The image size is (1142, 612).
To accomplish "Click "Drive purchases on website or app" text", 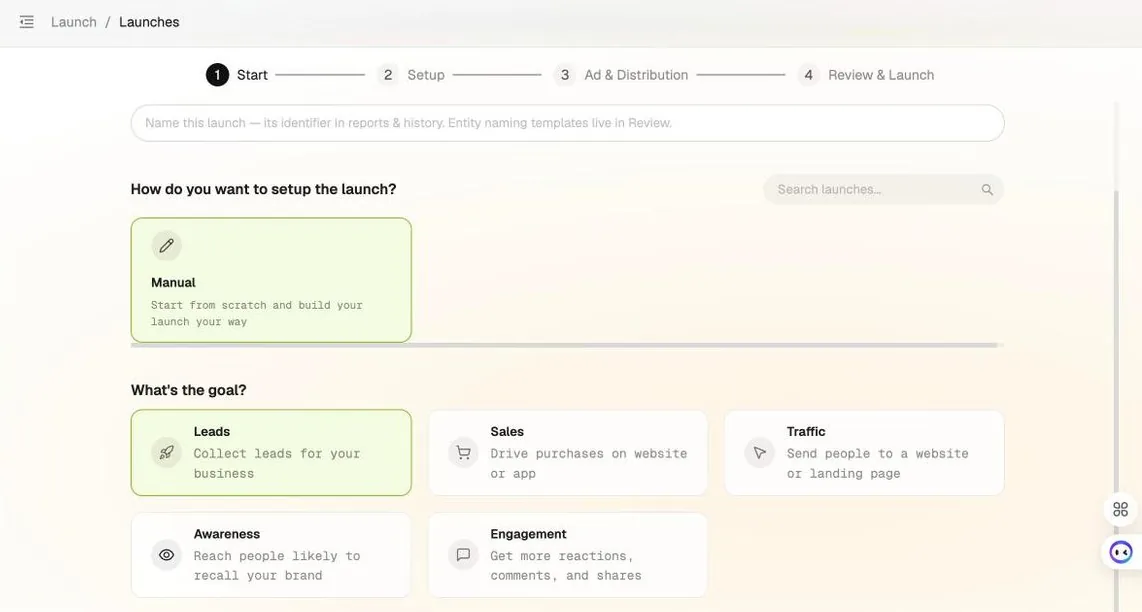I will click(x=588, y=463).
